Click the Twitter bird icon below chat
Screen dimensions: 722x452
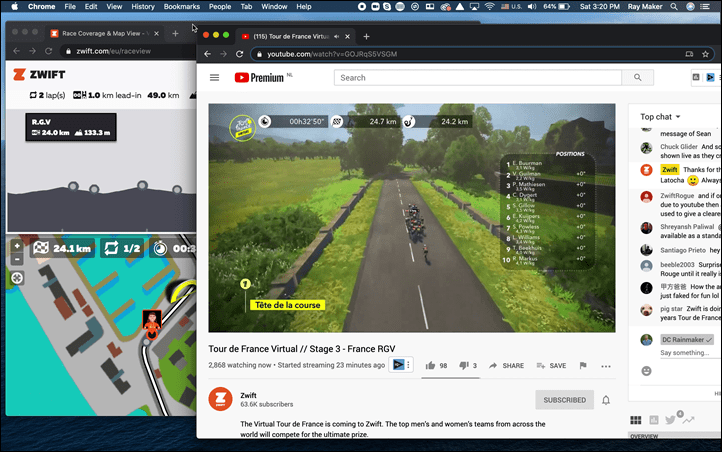(x=670, y=420)
